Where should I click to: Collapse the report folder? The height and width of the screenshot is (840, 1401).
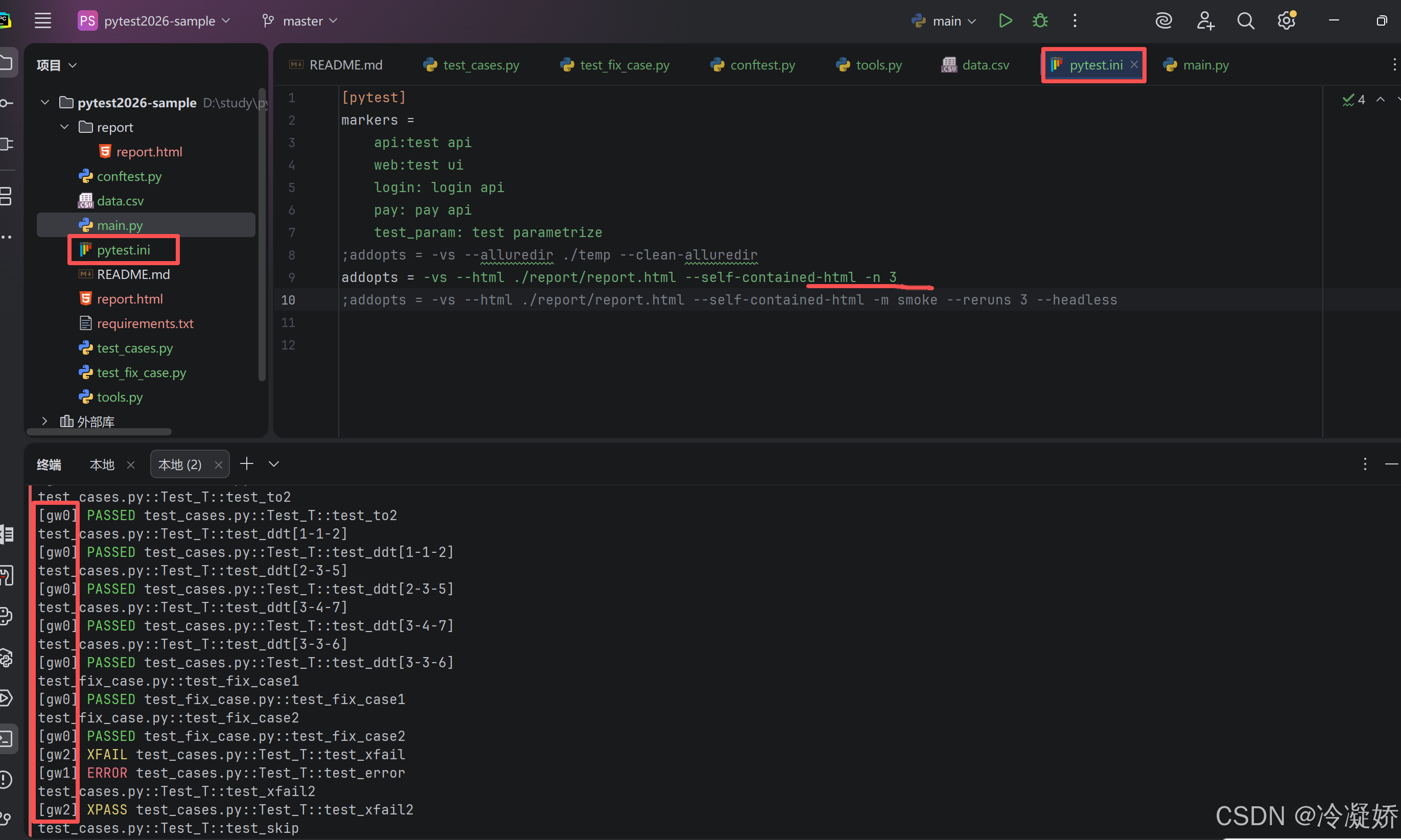(64, 127)
